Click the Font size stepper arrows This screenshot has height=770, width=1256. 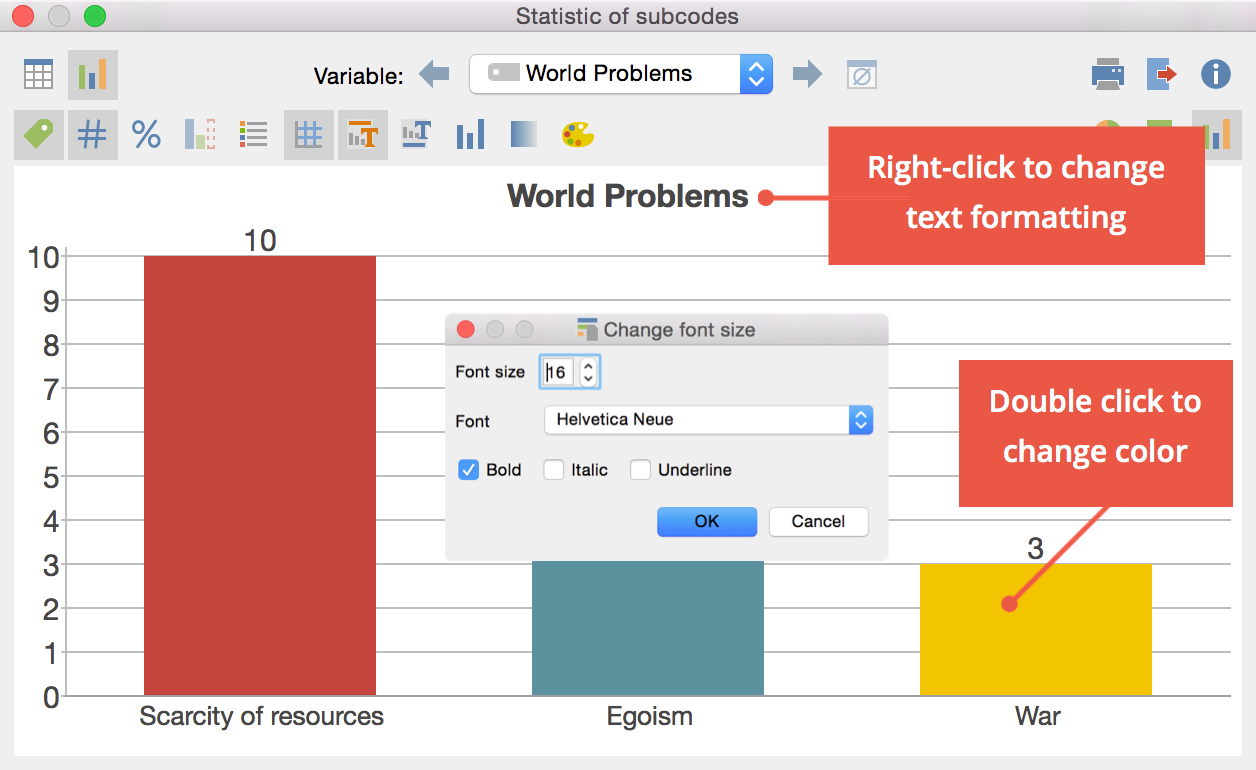588,373
